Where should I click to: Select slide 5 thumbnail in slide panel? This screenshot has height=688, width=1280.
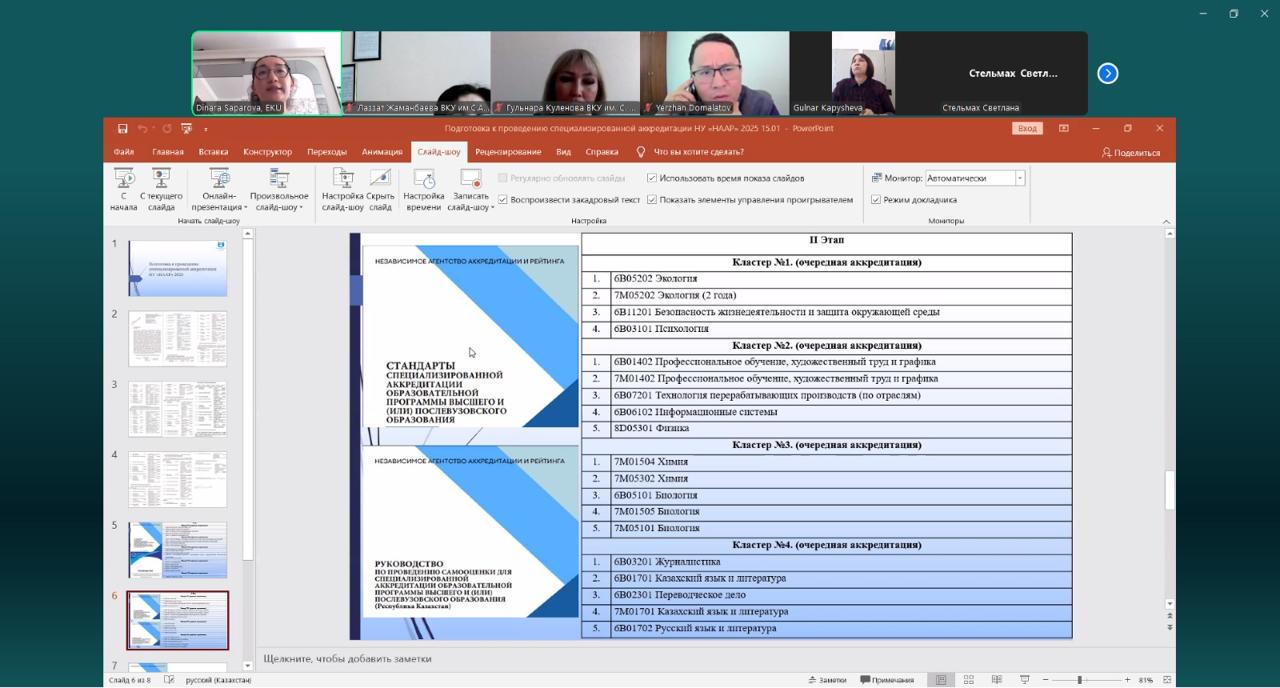point(178,549)
